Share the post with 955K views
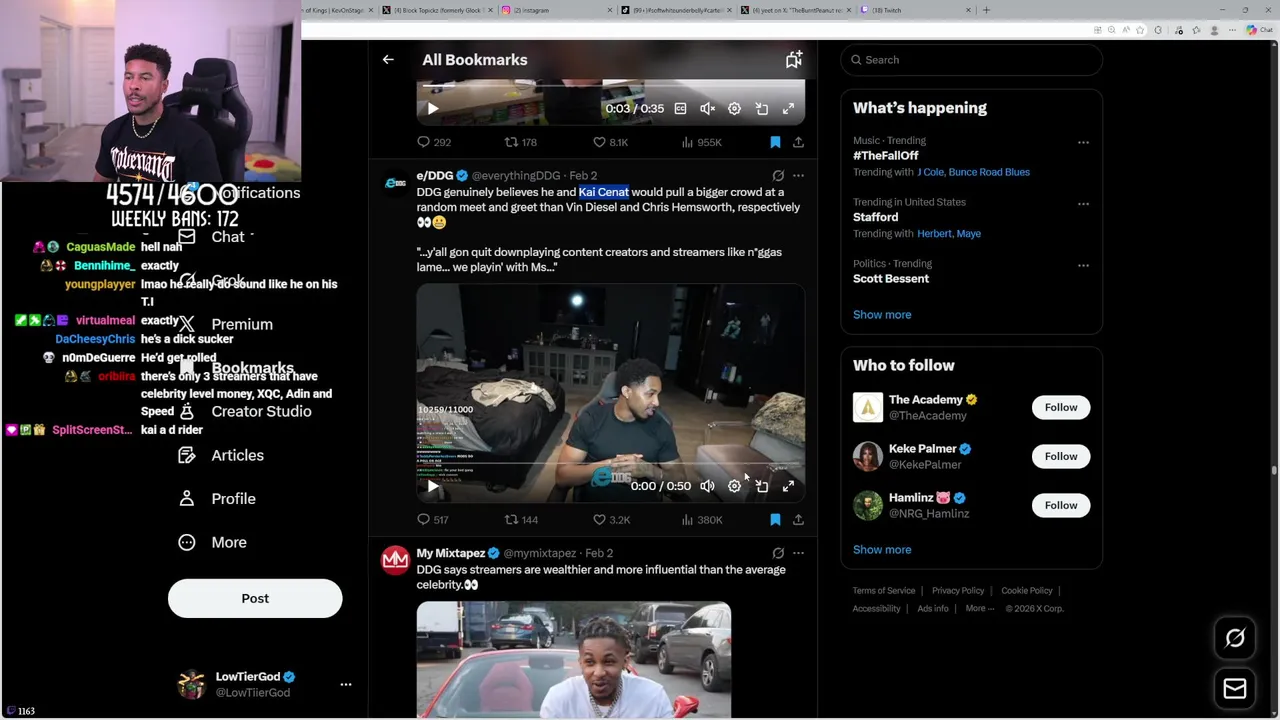1280x720 pixels. [798, 142]
